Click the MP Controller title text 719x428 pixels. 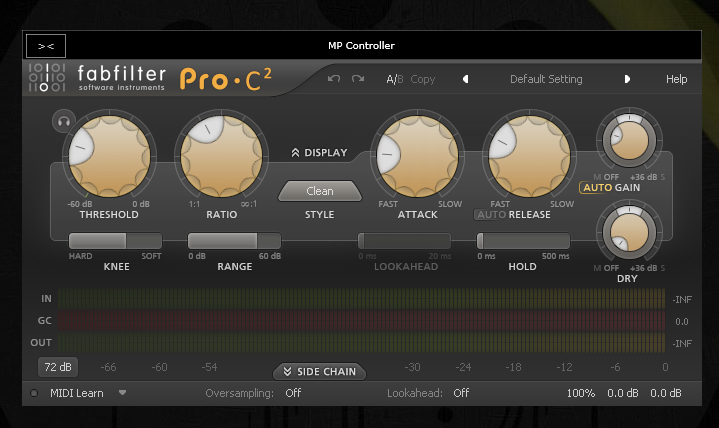[361, 45]
